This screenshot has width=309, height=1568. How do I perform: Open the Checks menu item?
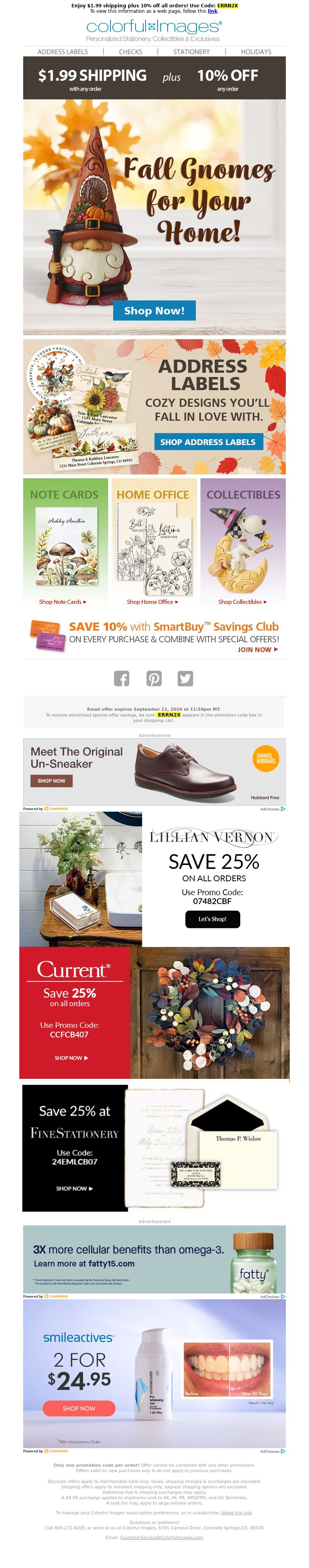point(130,52)
